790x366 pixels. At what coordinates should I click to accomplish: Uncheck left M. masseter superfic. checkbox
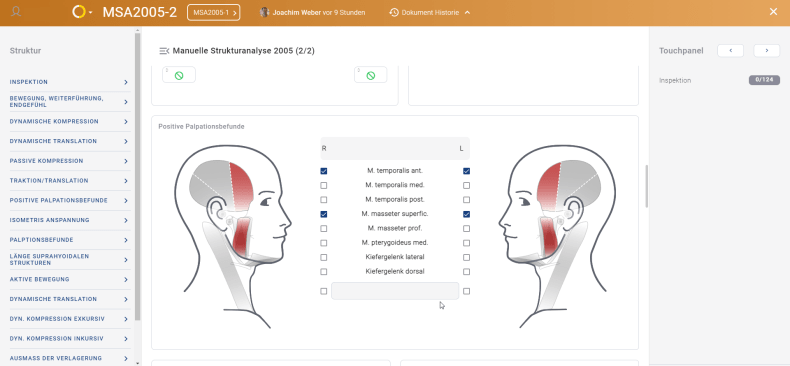pos(467,214)
